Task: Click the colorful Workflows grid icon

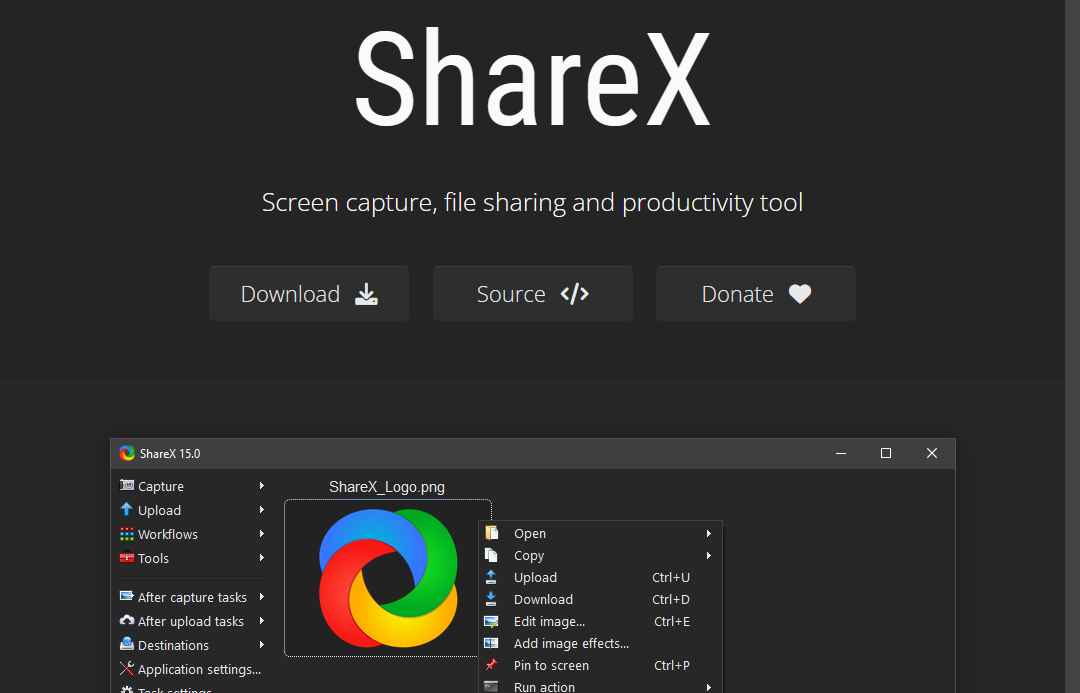Action: [x=127, y=534]
